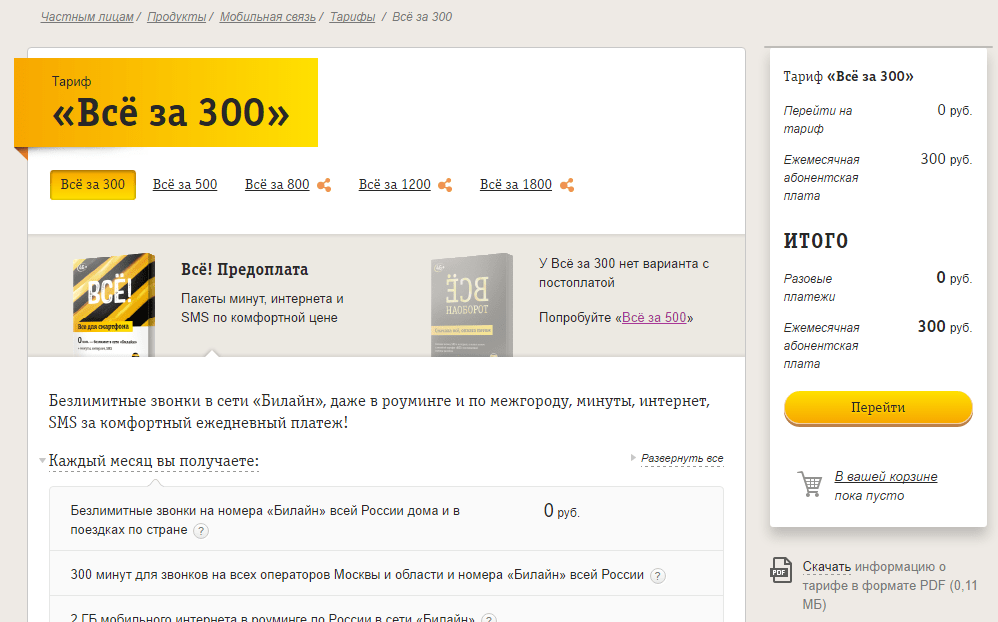The image size is (998, 622).
Task: Click share icon next to Всё за 1200
Action: tap(445, 185)
